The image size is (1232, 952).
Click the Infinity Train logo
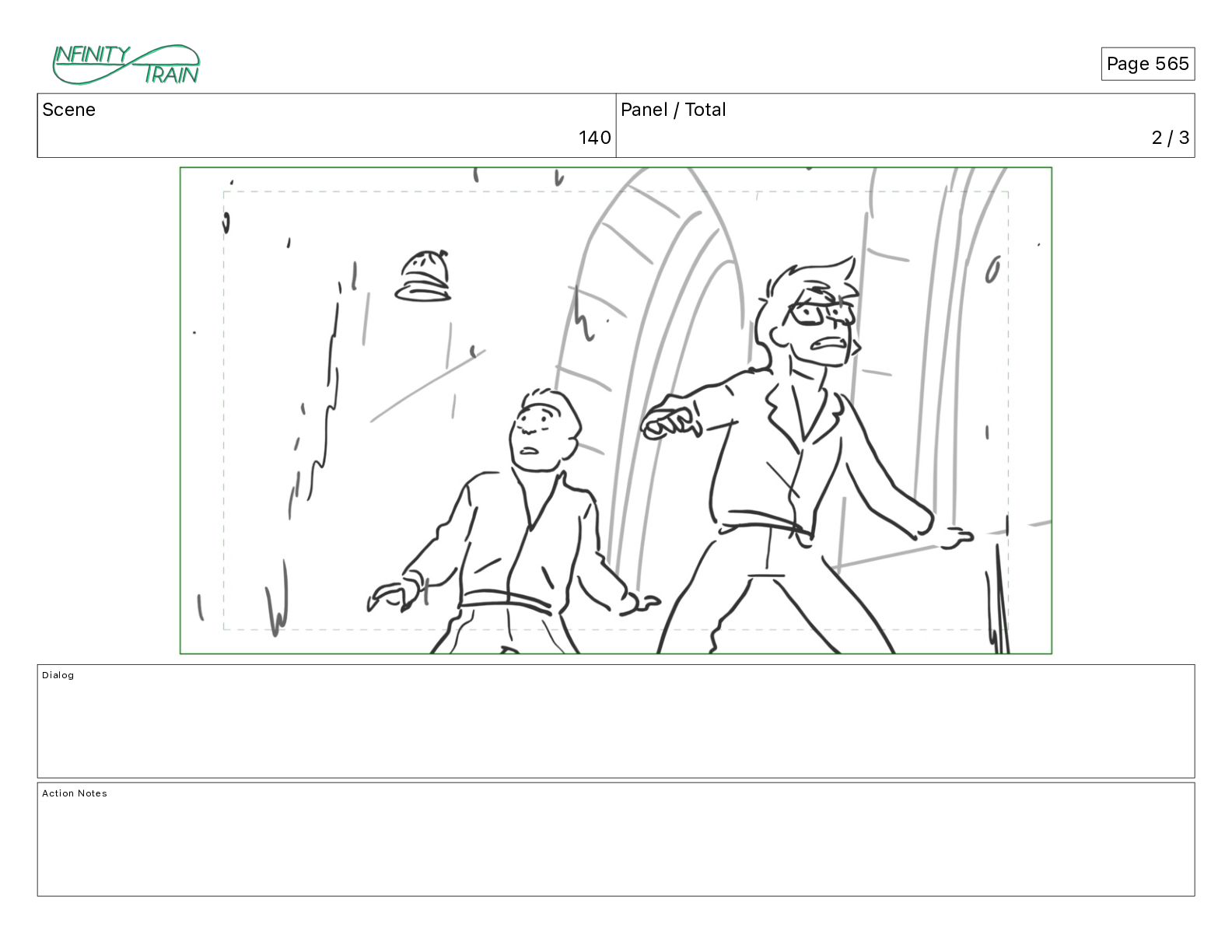[126, 65]
